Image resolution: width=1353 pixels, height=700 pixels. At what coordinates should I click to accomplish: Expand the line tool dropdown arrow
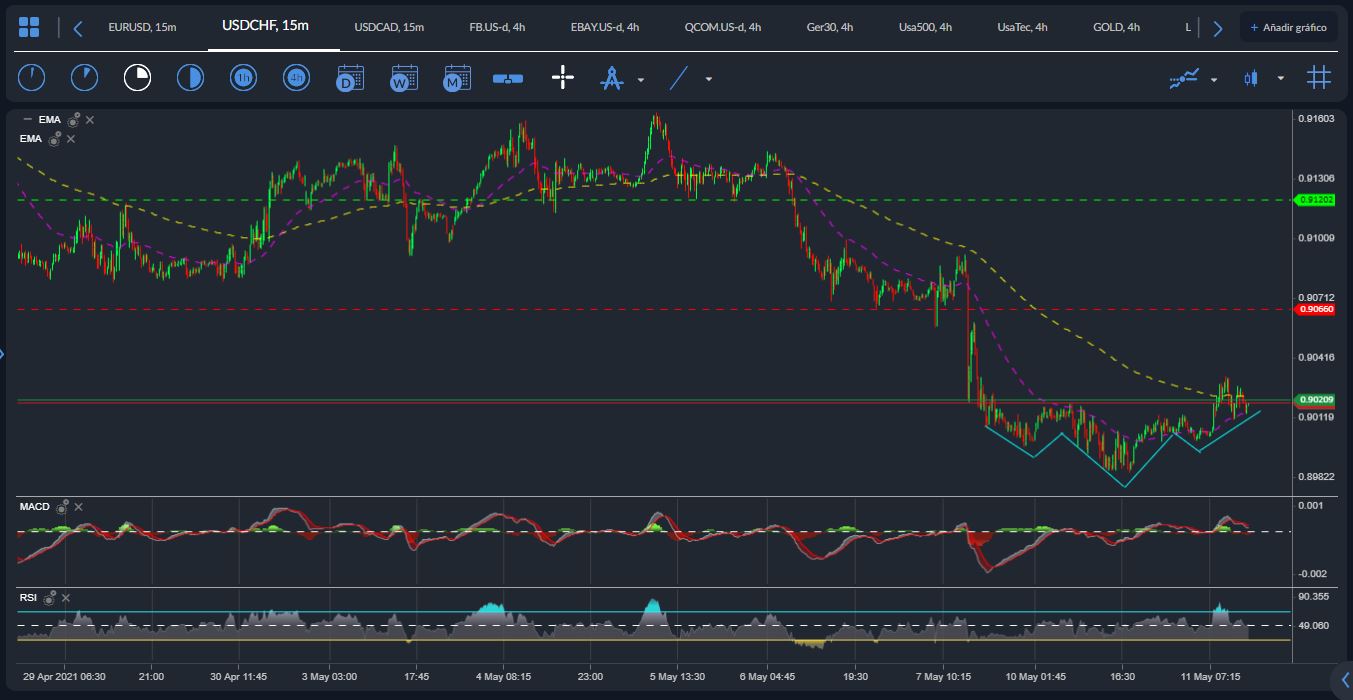tap(709, 79)
